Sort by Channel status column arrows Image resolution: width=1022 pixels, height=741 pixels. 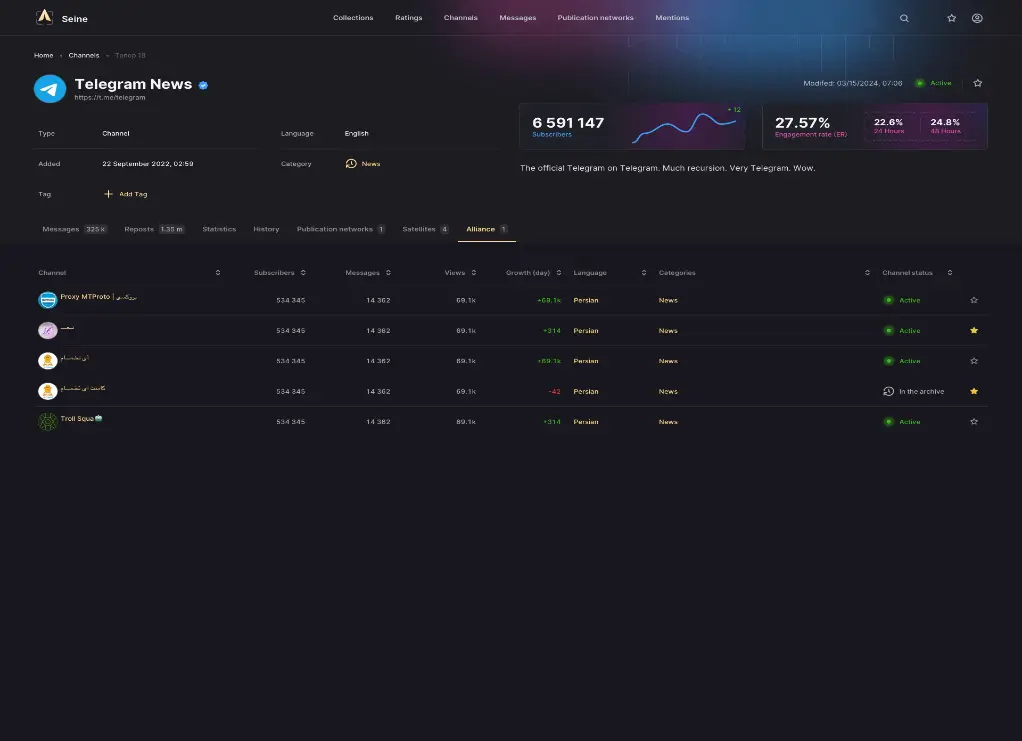pos(950,272)
